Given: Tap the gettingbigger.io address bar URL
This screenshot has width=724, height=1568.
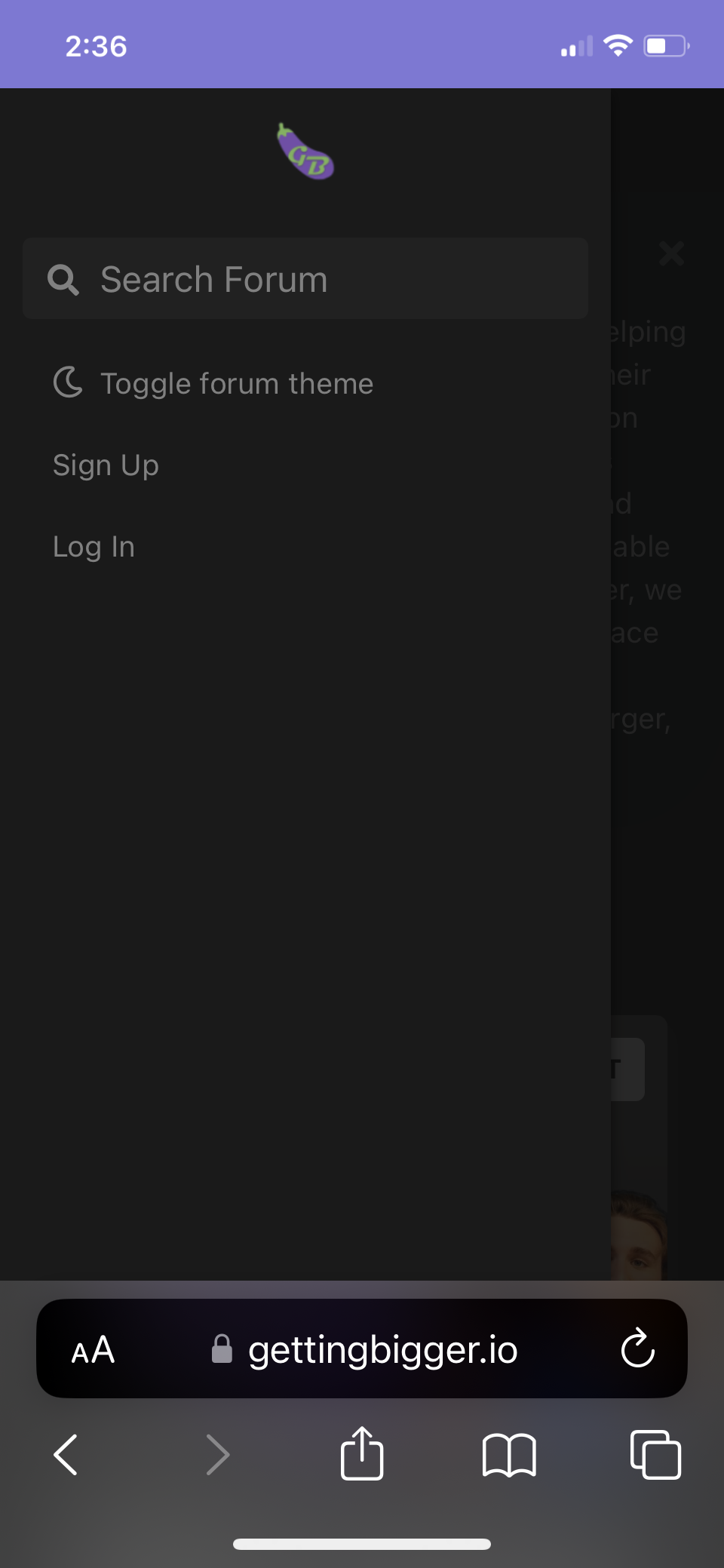Looking at the screenshot, I should coord(383,1349).
